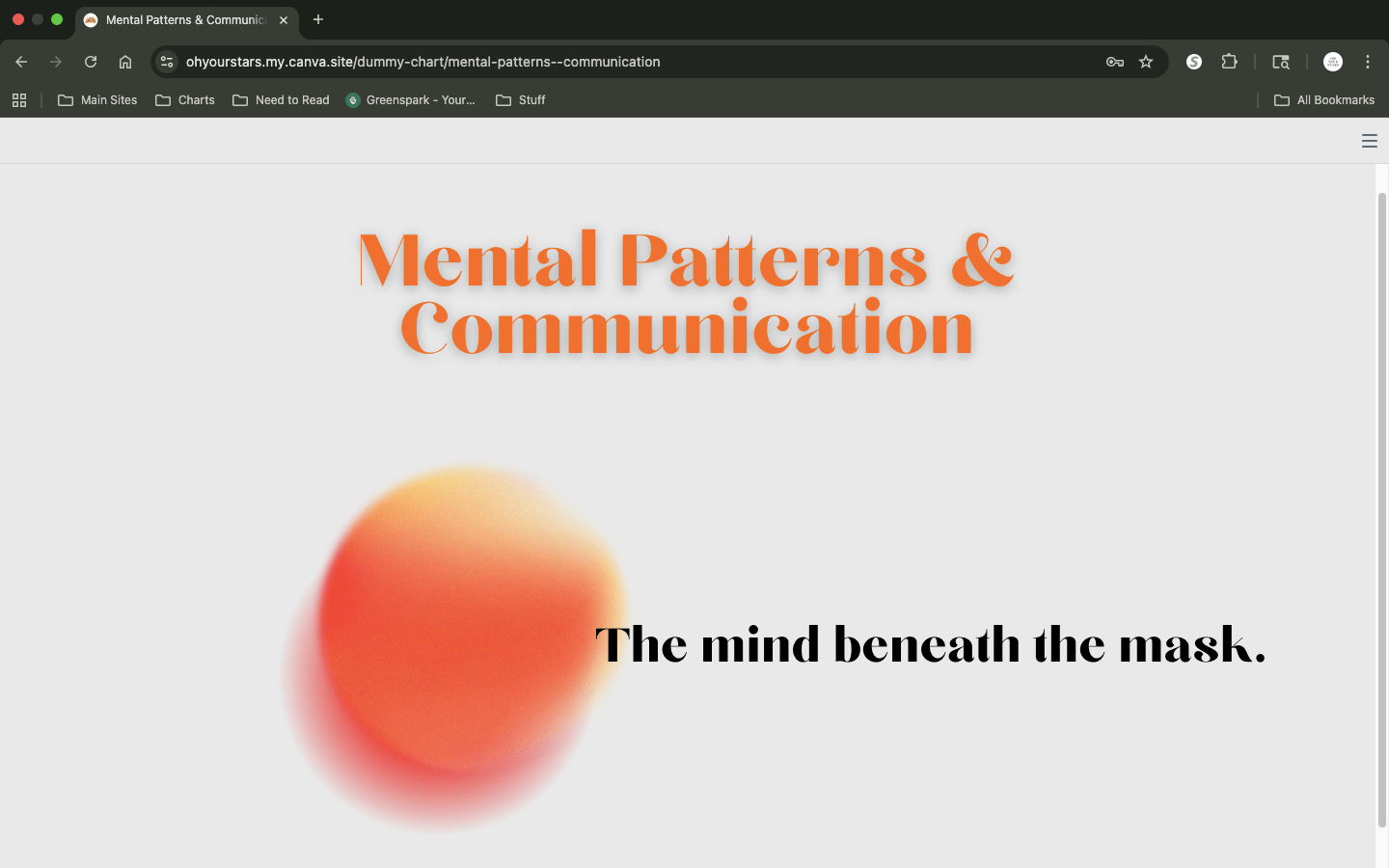Open the tab search side panel icon
This screenshot has height=868, width=1389.
click(x=1281, y=62)
